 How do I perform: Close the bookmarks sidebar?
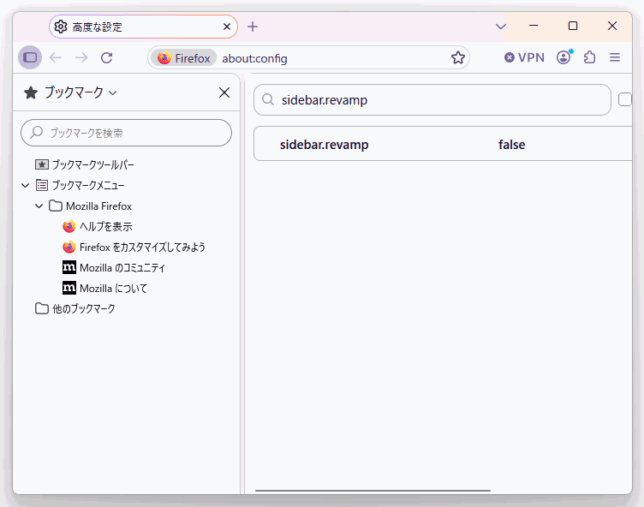[x=224, y=92]
